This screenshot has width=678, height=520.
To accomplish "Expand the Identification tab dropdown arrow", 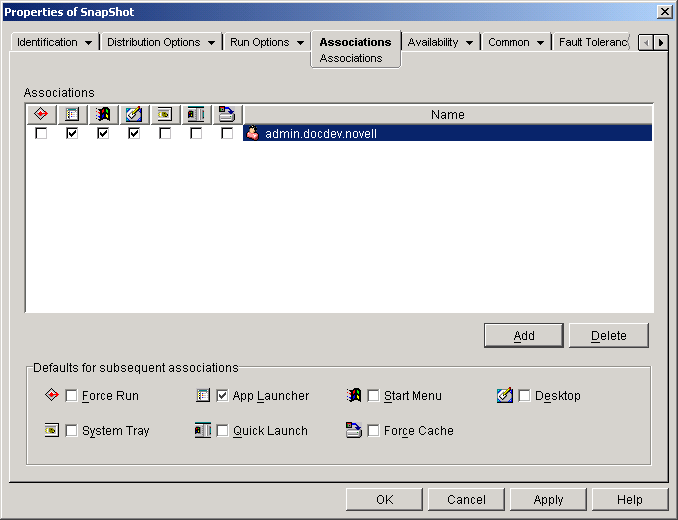I will point(89,43).
